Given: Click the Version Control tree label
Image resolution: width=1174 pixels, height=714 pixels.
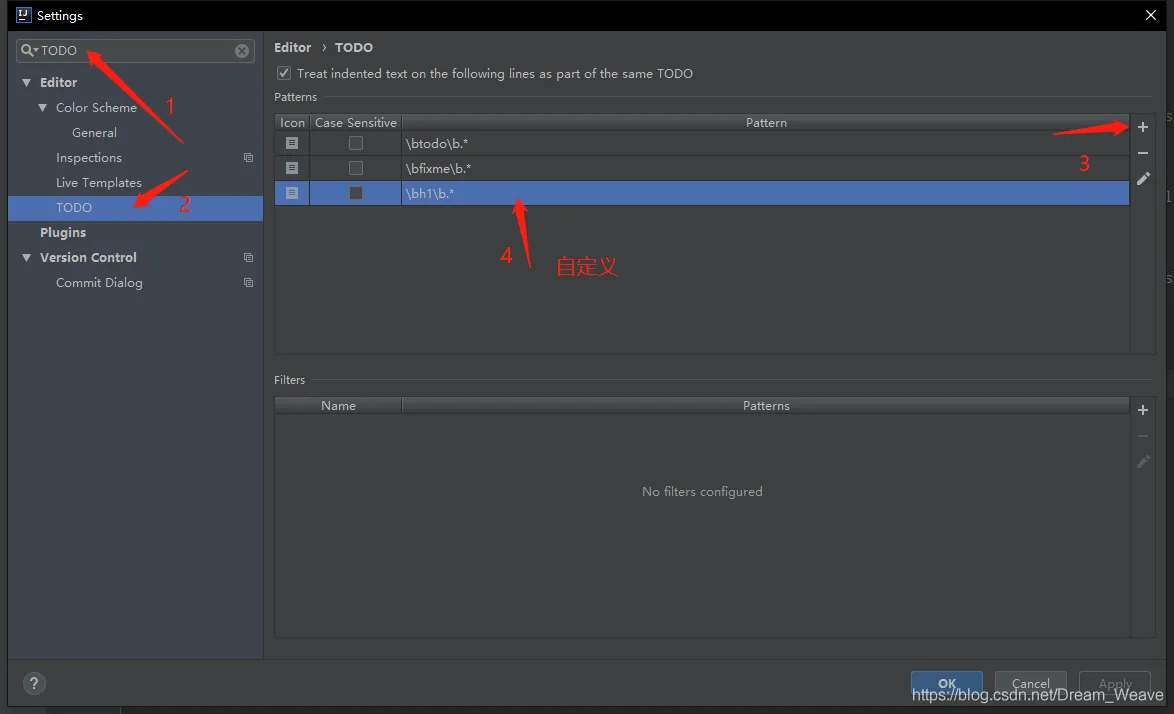Looking at the screenshot, I should [88, 257].
